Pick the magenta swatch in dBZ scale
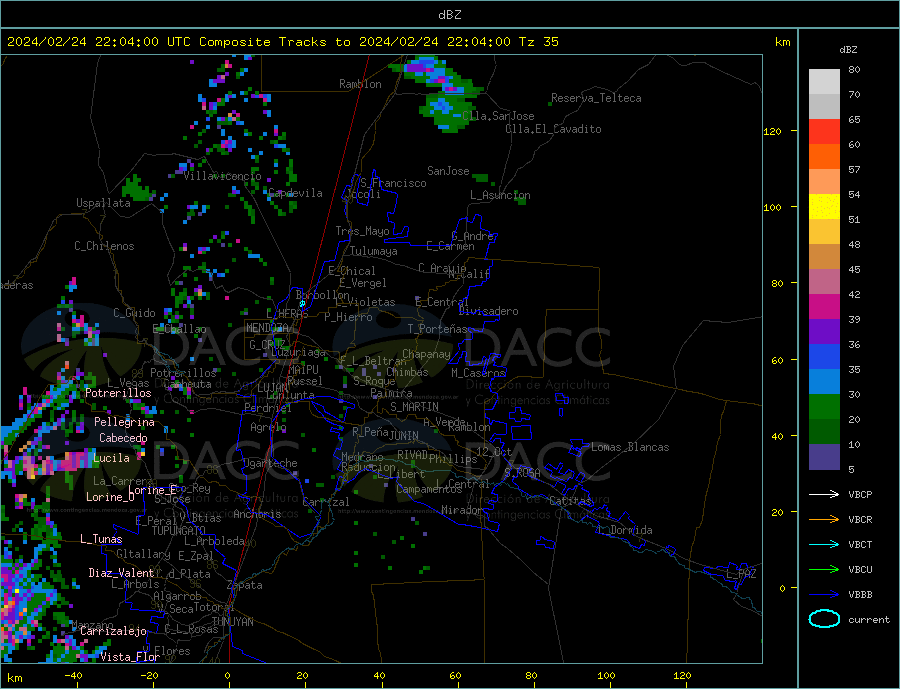Screen dimensions: 900x689 point(824,307)
